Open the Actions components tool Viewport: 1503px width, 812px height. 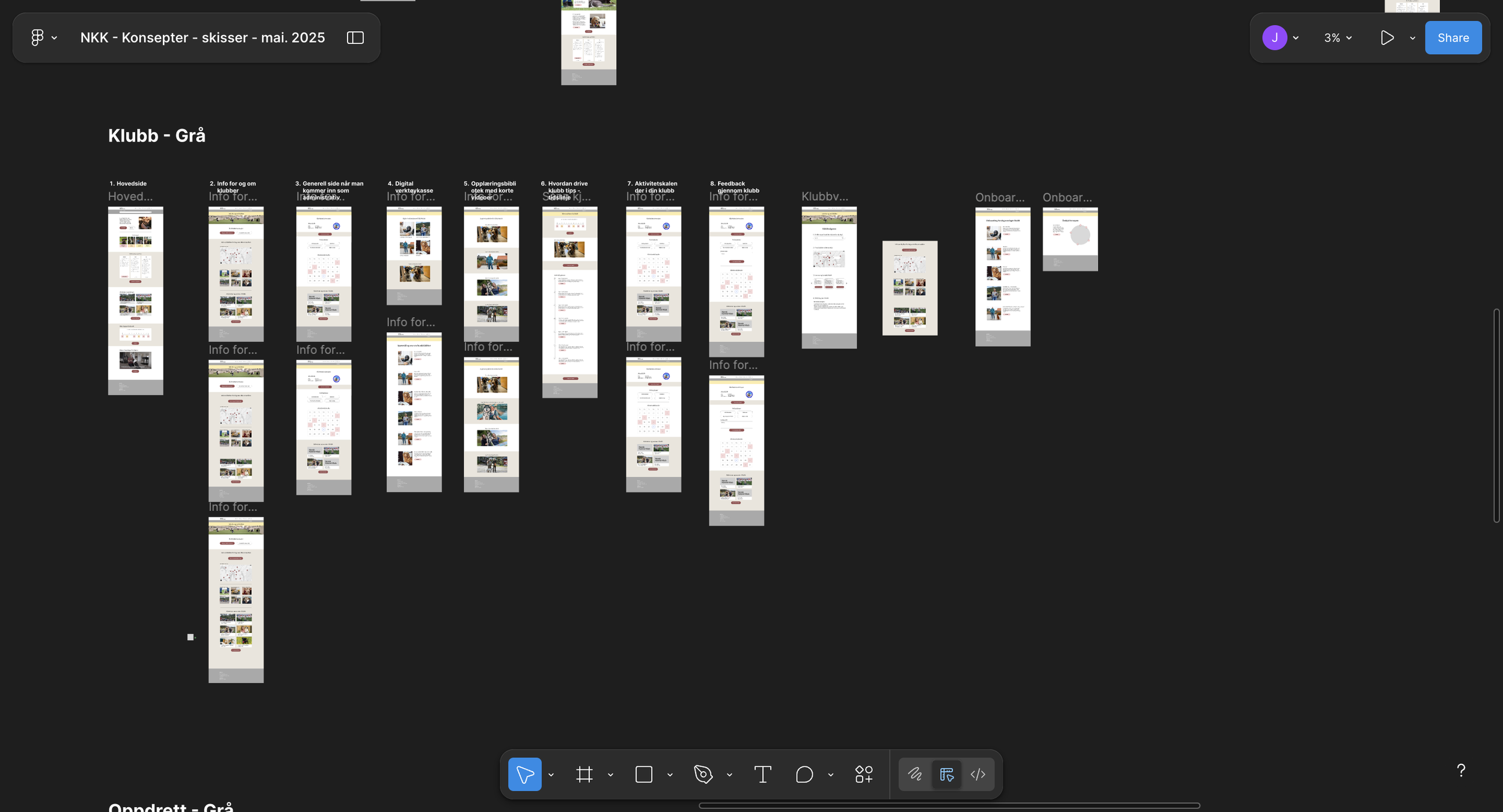tap(864, 774)
